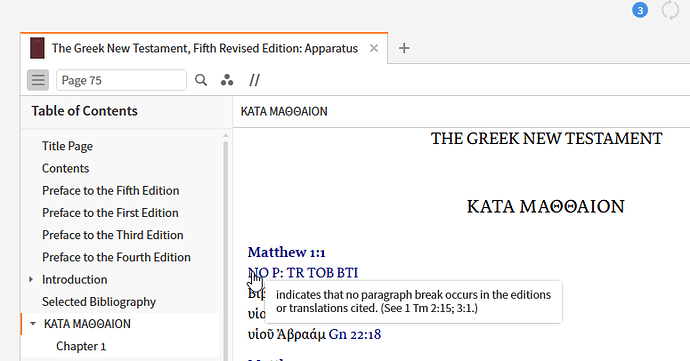Open the Gn 22:18 cross-reference link
Screen dimensions: 690x361
coord(355,335)
